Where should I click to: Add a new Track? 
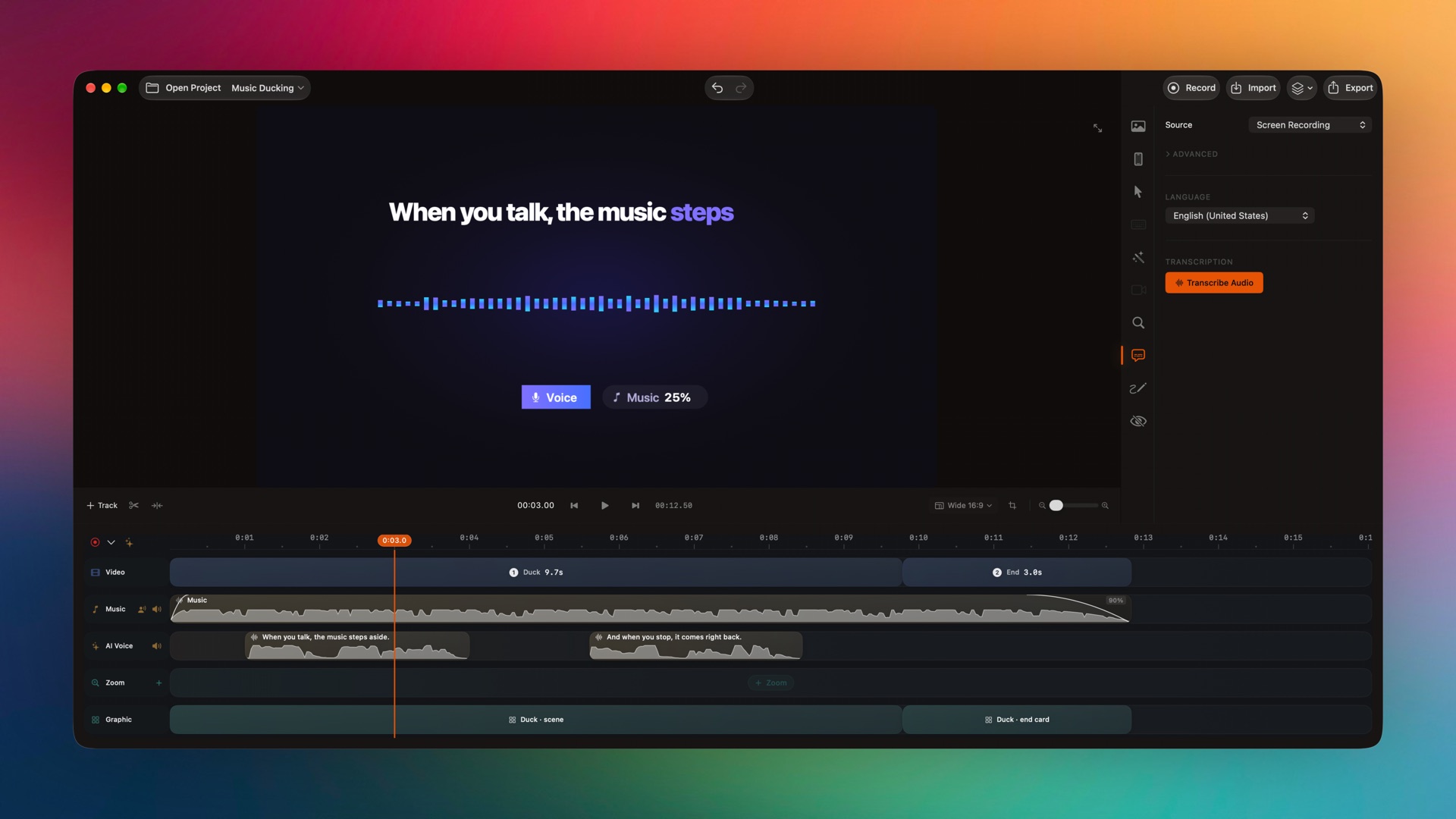(102, 505)
